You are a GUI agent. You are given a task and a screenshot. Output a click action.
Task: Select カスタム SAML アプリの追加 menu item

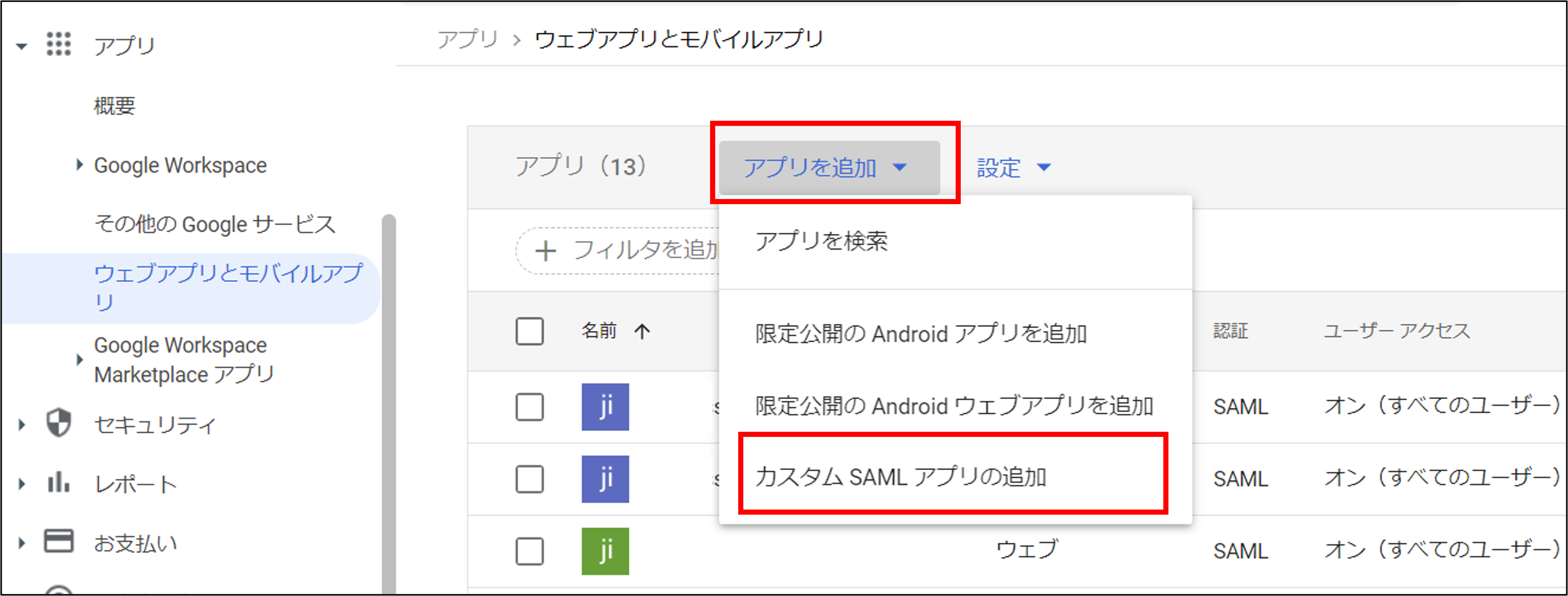901,477
